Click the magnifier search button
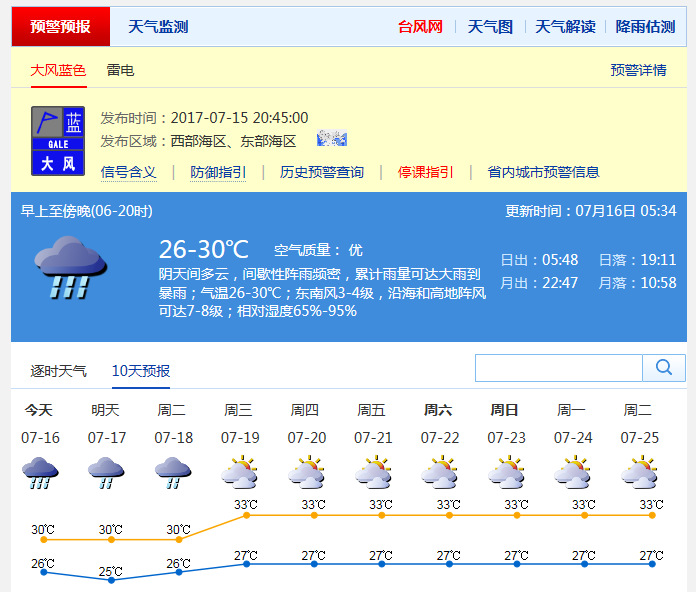The width and height of the screenshot is (696, 592). 663,368
